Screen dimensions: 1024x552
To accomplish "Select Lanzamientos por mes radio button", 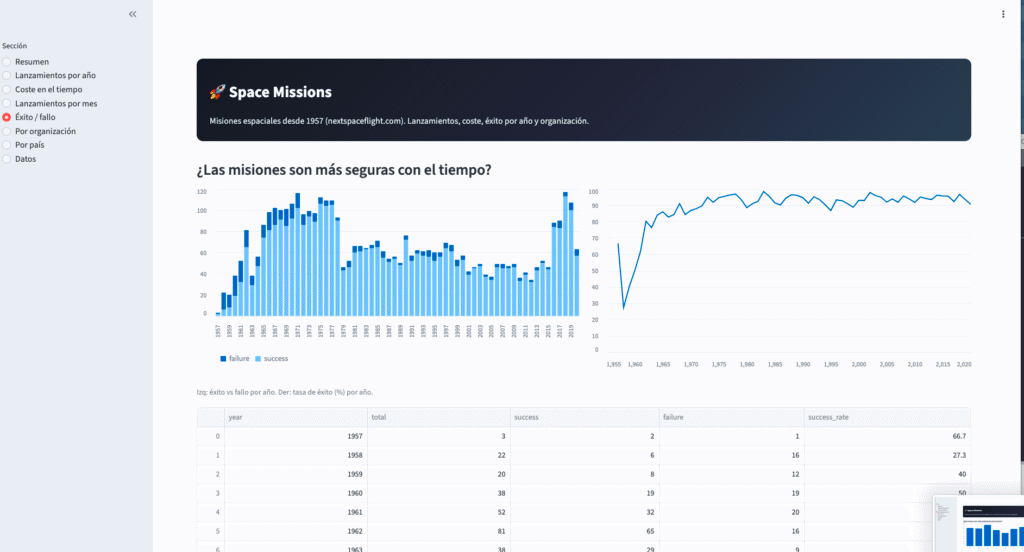I will pos(7,104).
